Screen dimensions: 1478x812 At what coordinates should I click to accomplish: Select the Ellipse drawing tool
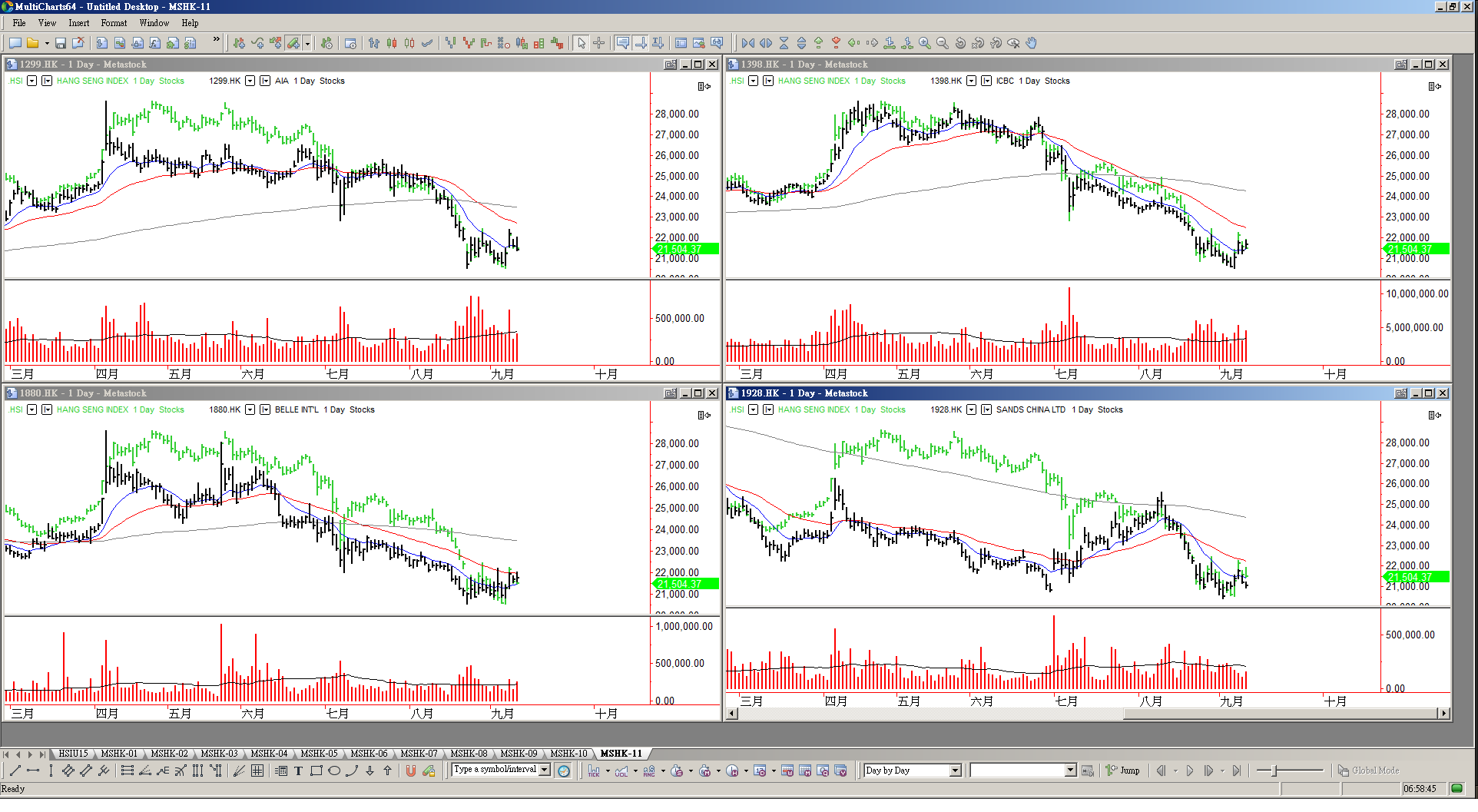coord(334,771)
